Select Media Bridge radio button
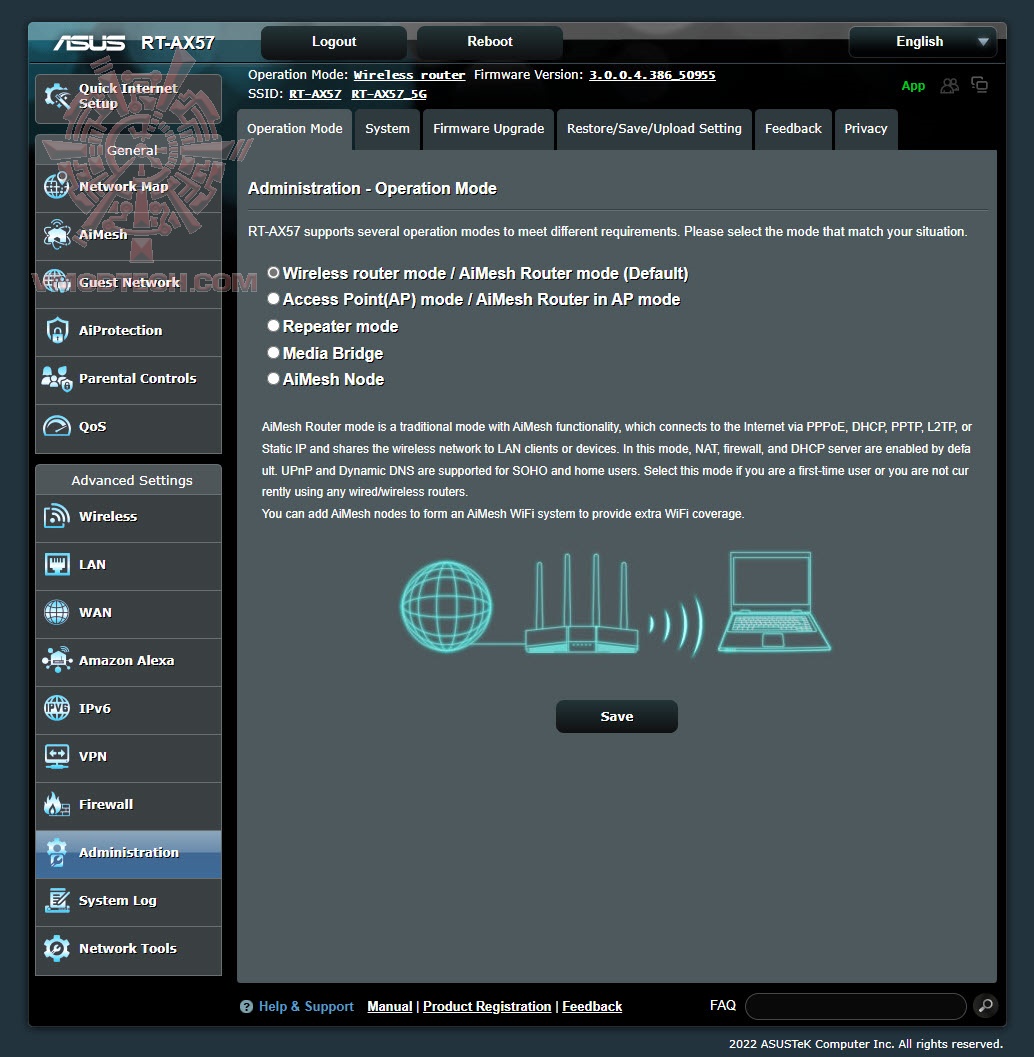Screen dimensions: 1034x1057 point(273,353)
